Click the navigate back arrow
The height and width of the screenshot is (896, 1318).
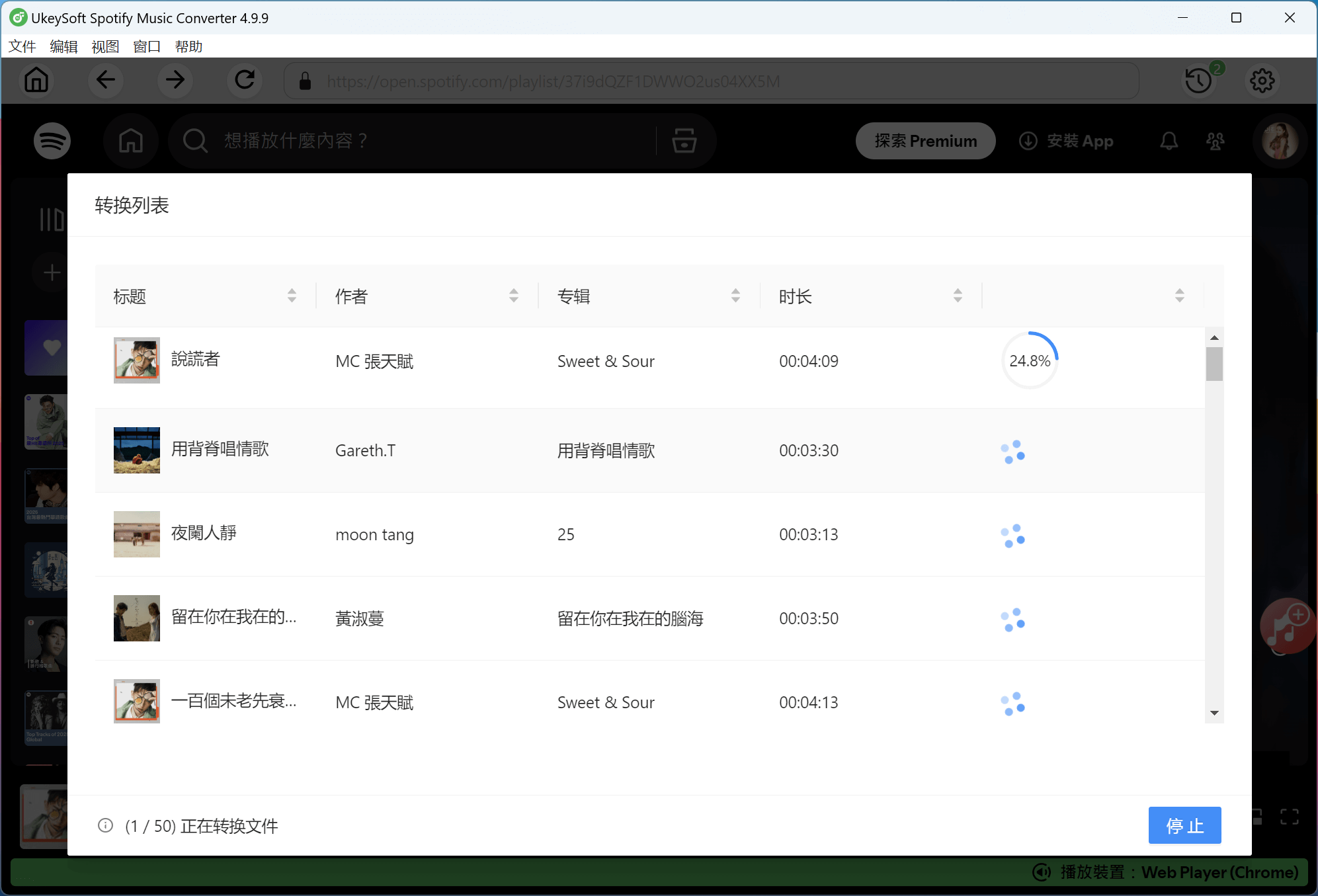pos(105,80)
